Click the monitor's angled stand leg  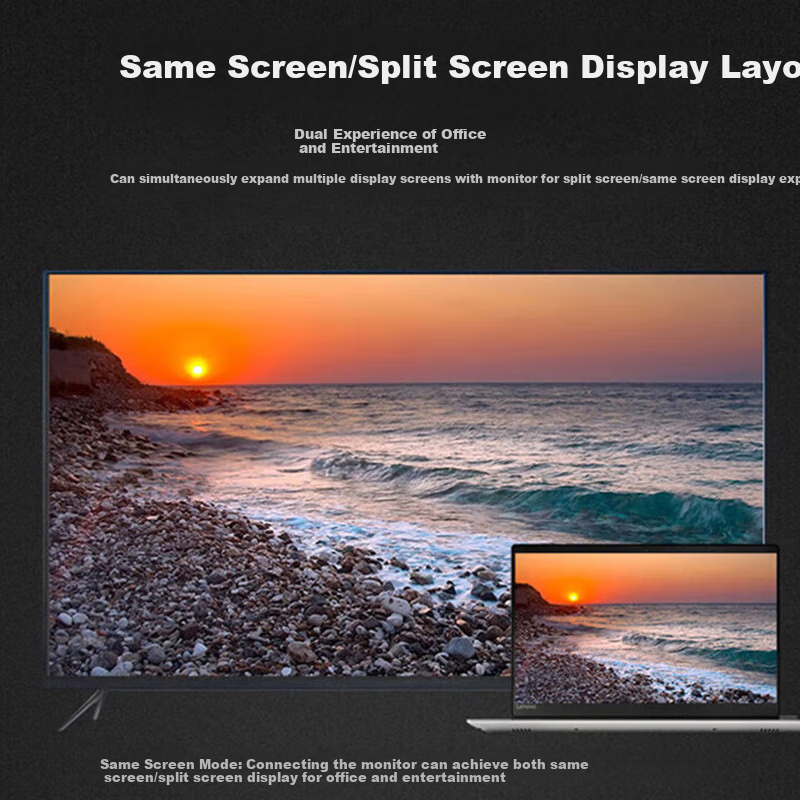82,710
